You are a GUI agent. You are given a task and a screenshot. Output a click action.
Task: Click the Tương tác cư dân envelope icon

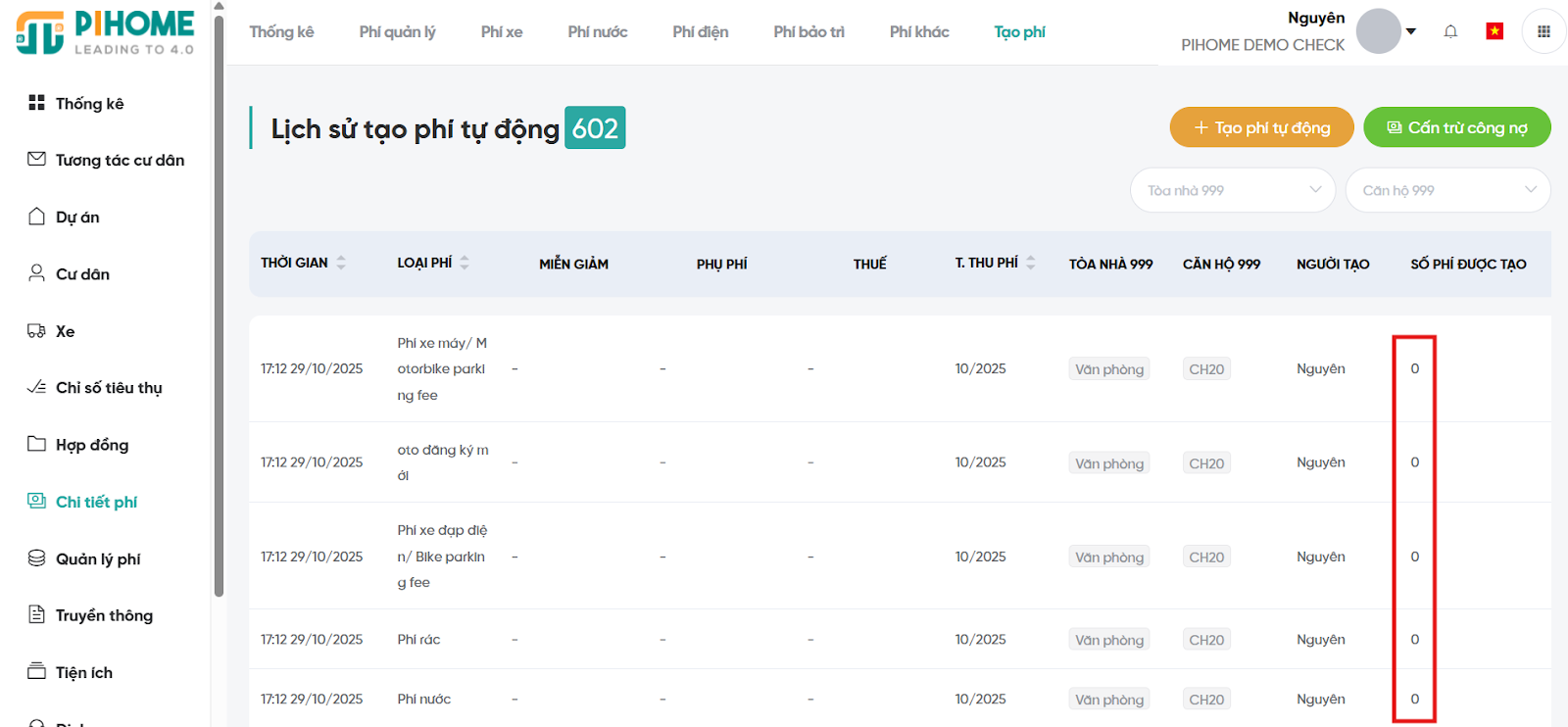[x=36, y=160]
